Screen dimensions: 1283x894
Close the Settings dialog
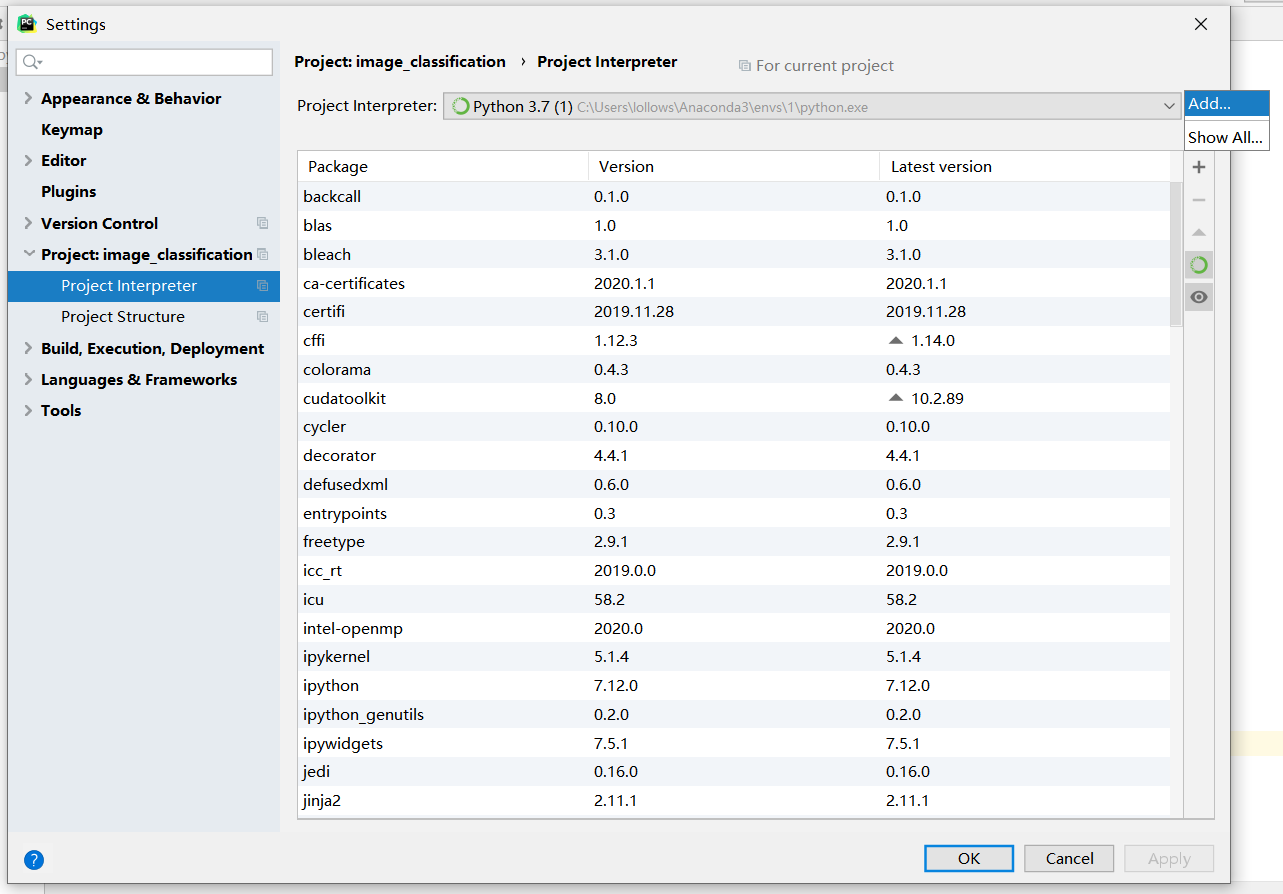1201,25
